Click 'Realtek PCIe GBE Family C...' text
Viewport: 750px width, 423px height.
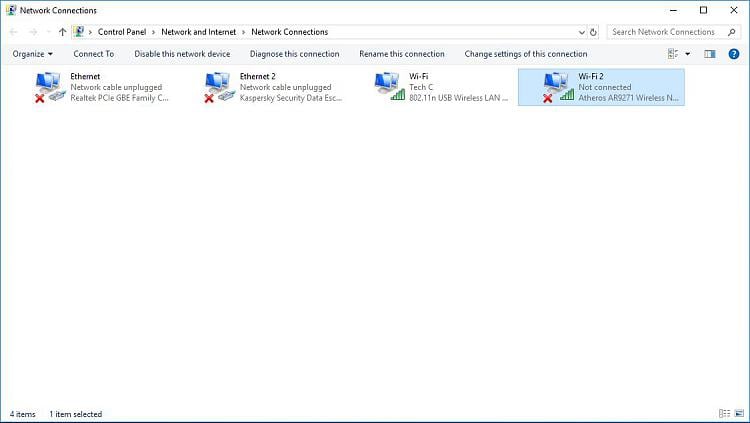119,98
